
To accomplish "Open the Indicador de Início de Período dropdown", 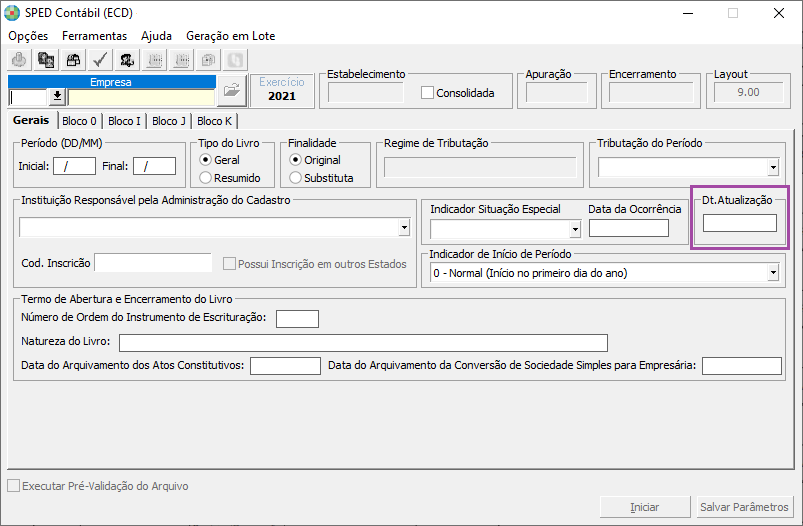I will pos(773,273).
